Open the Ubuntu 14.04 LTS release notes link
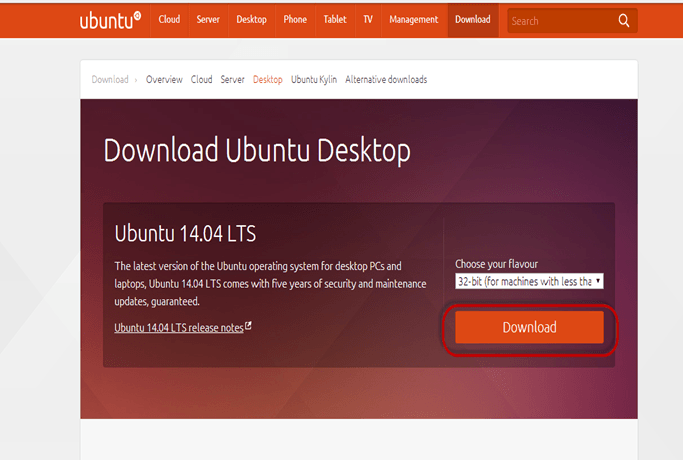 click(178, 328)
